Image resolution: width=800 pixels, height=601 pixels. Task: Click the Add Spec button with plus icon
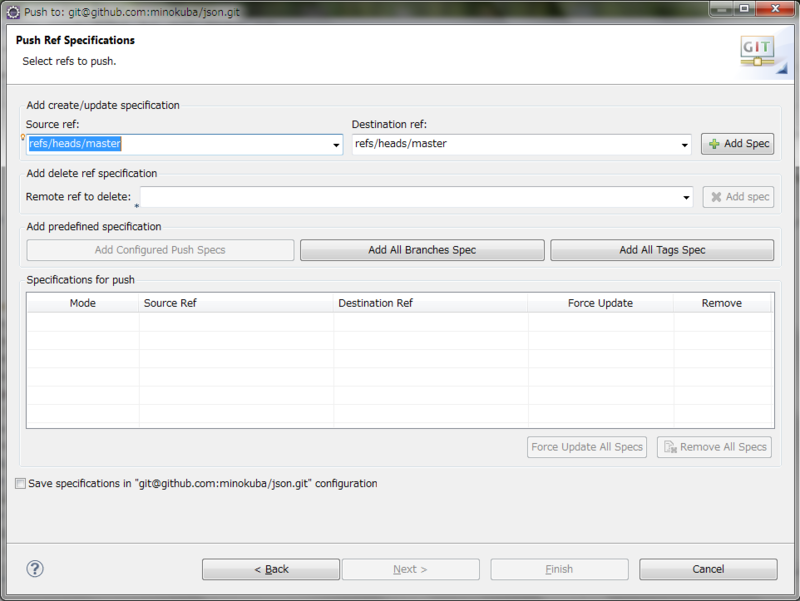click(737, 144)
